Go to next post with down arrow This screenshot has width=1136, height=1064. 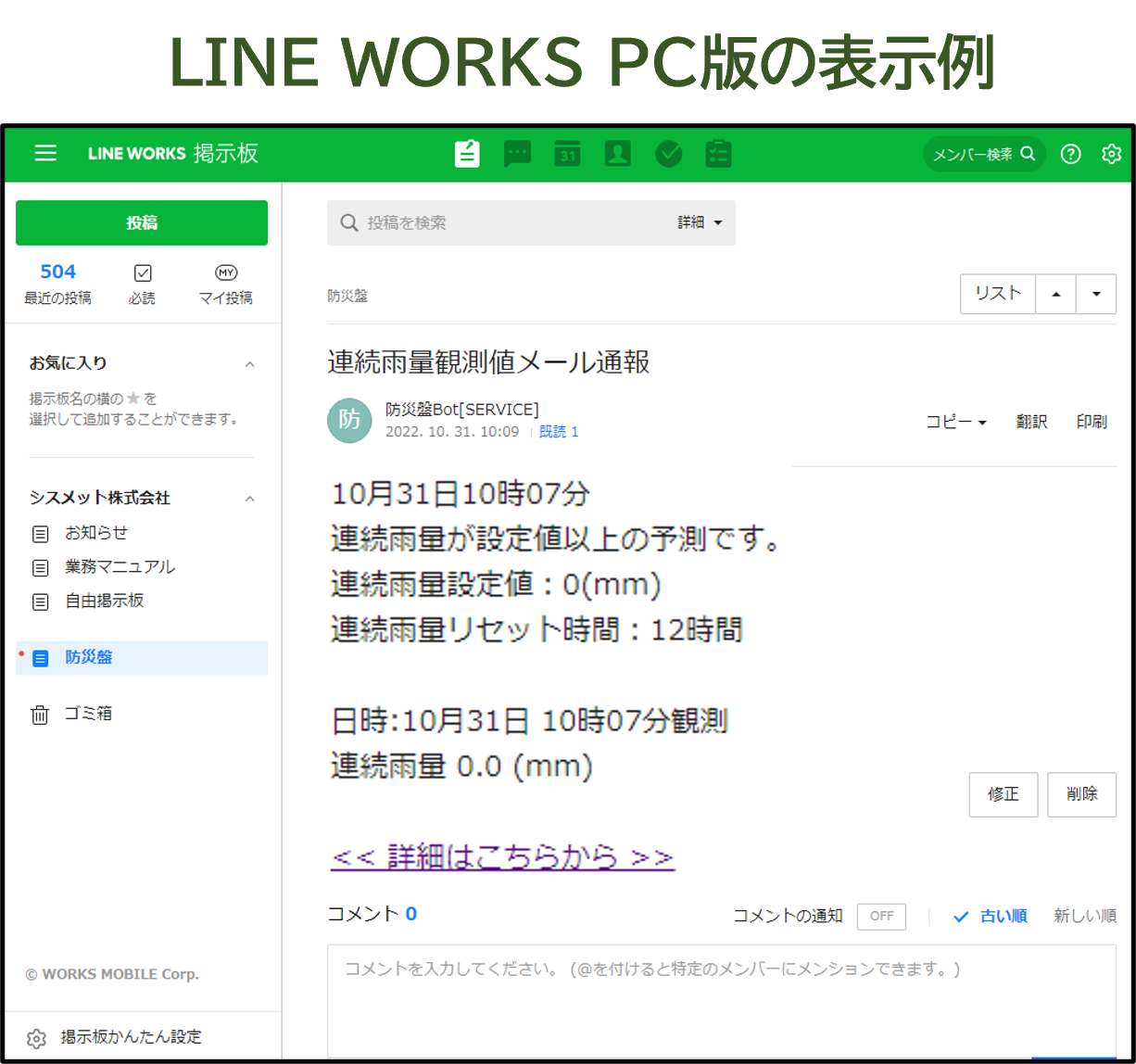[x=1096, y=294]
